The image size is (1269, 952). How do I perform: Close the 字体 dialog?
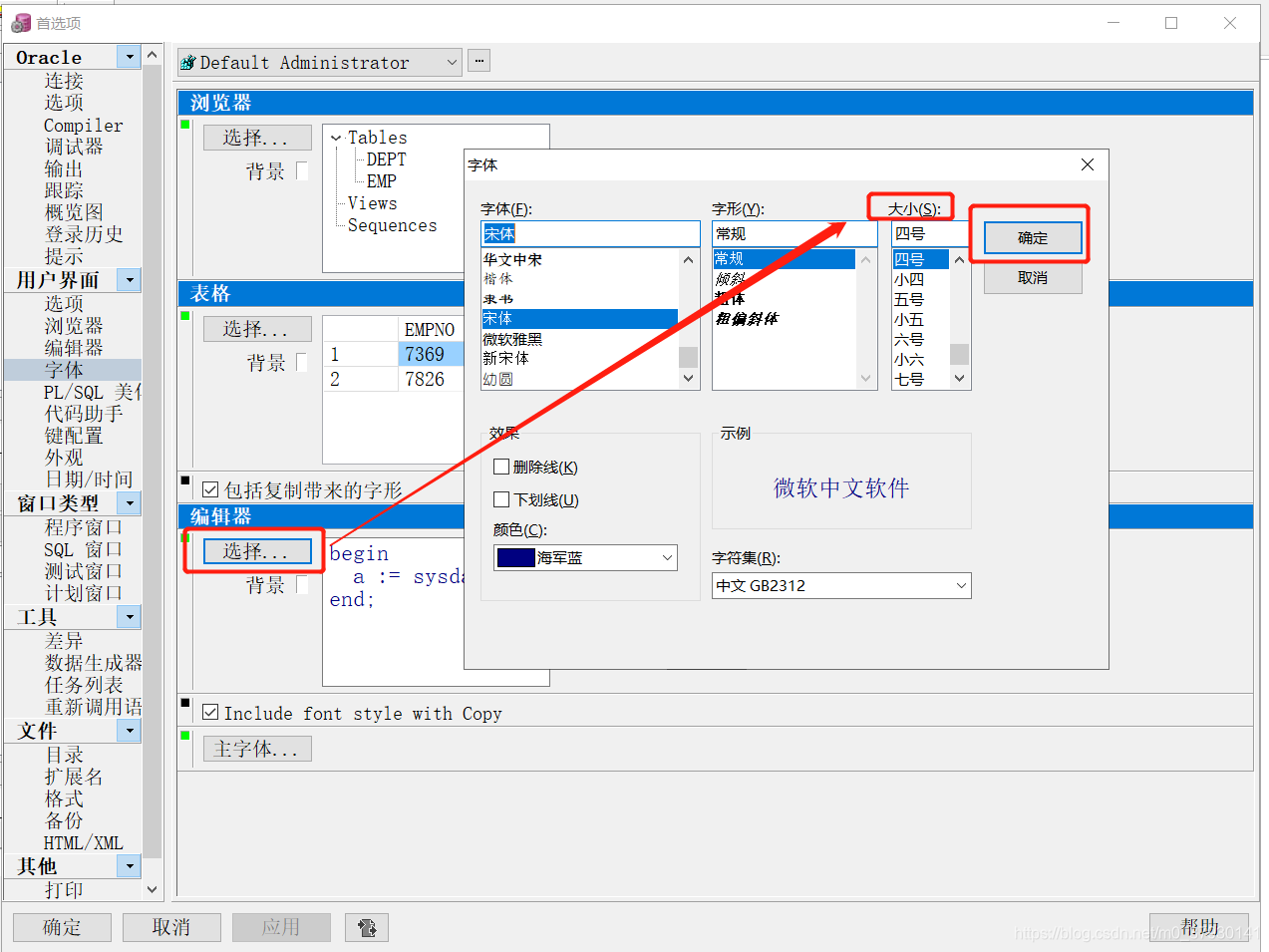(1088, 164)
